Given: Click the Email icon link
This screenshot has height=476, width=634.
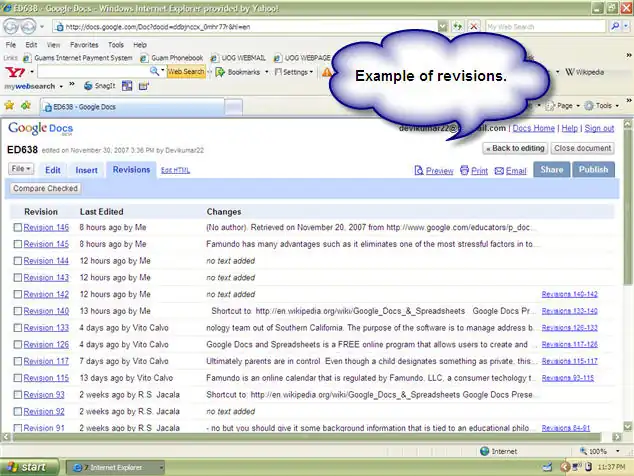Looking at the screenshot, I should click(509, 171).
